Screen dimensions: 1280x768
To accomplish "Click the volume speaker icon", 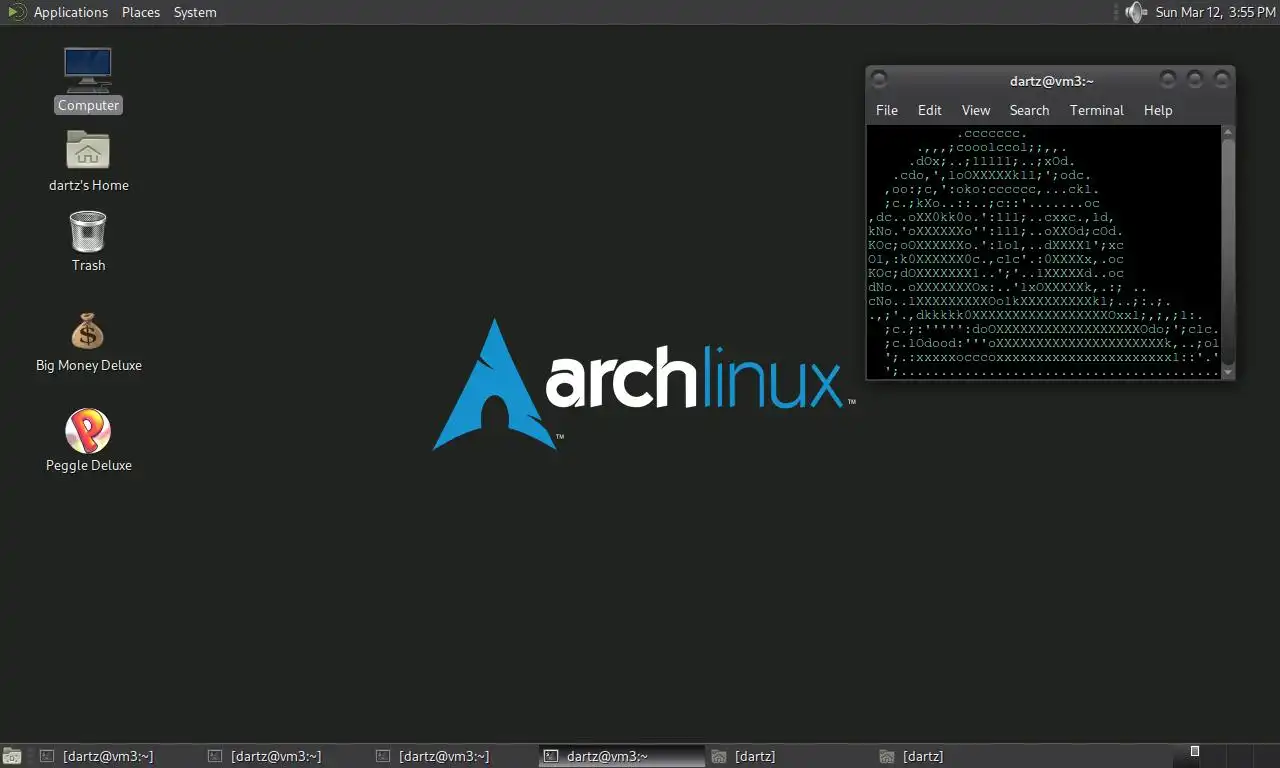I will click(x=1135, y=12).
